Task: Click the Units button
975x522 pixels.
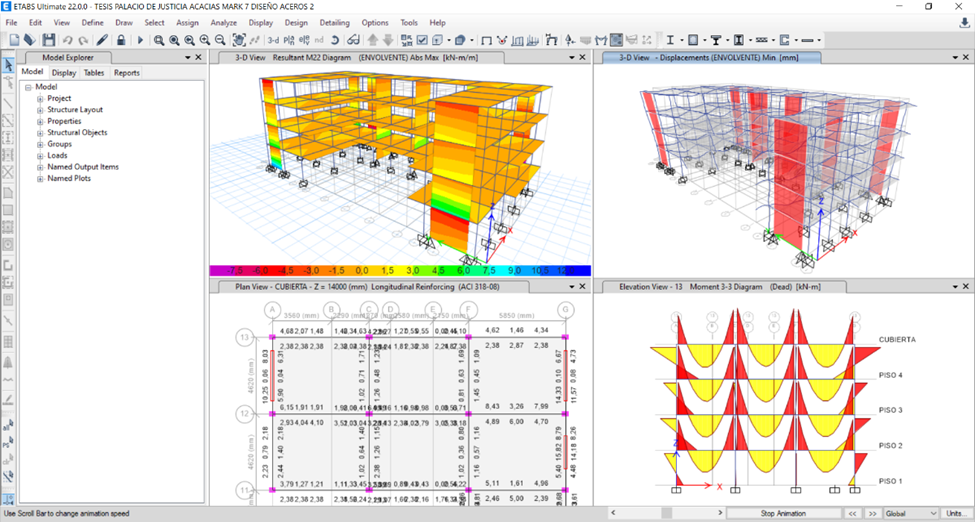Action: 954,513
